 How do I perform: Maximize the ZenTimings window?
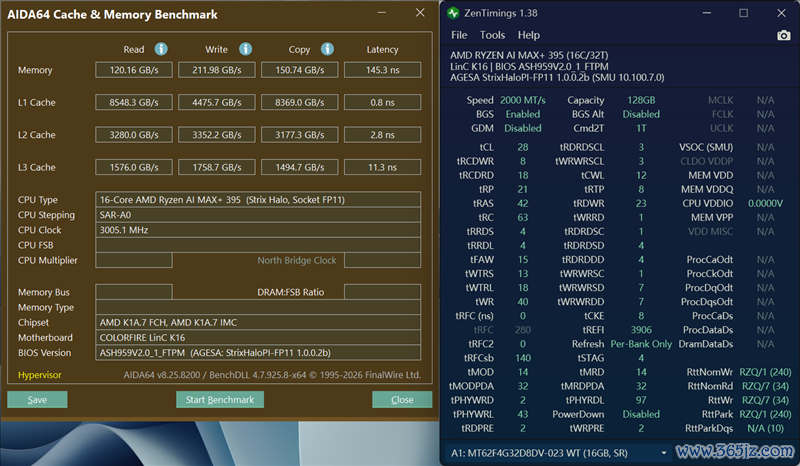pyautogui.click(x=743, y=13)
